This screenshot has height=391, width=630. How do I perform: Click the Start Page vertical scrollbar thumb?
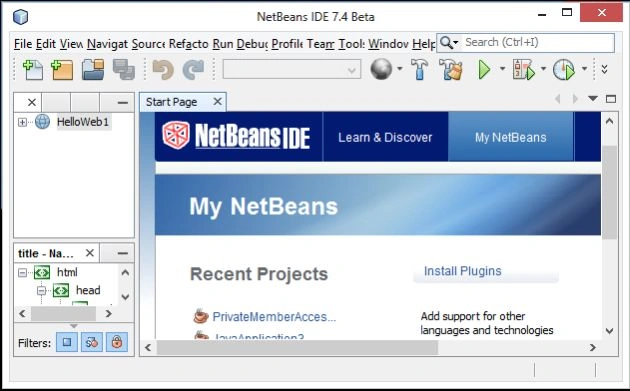[610, 192]
